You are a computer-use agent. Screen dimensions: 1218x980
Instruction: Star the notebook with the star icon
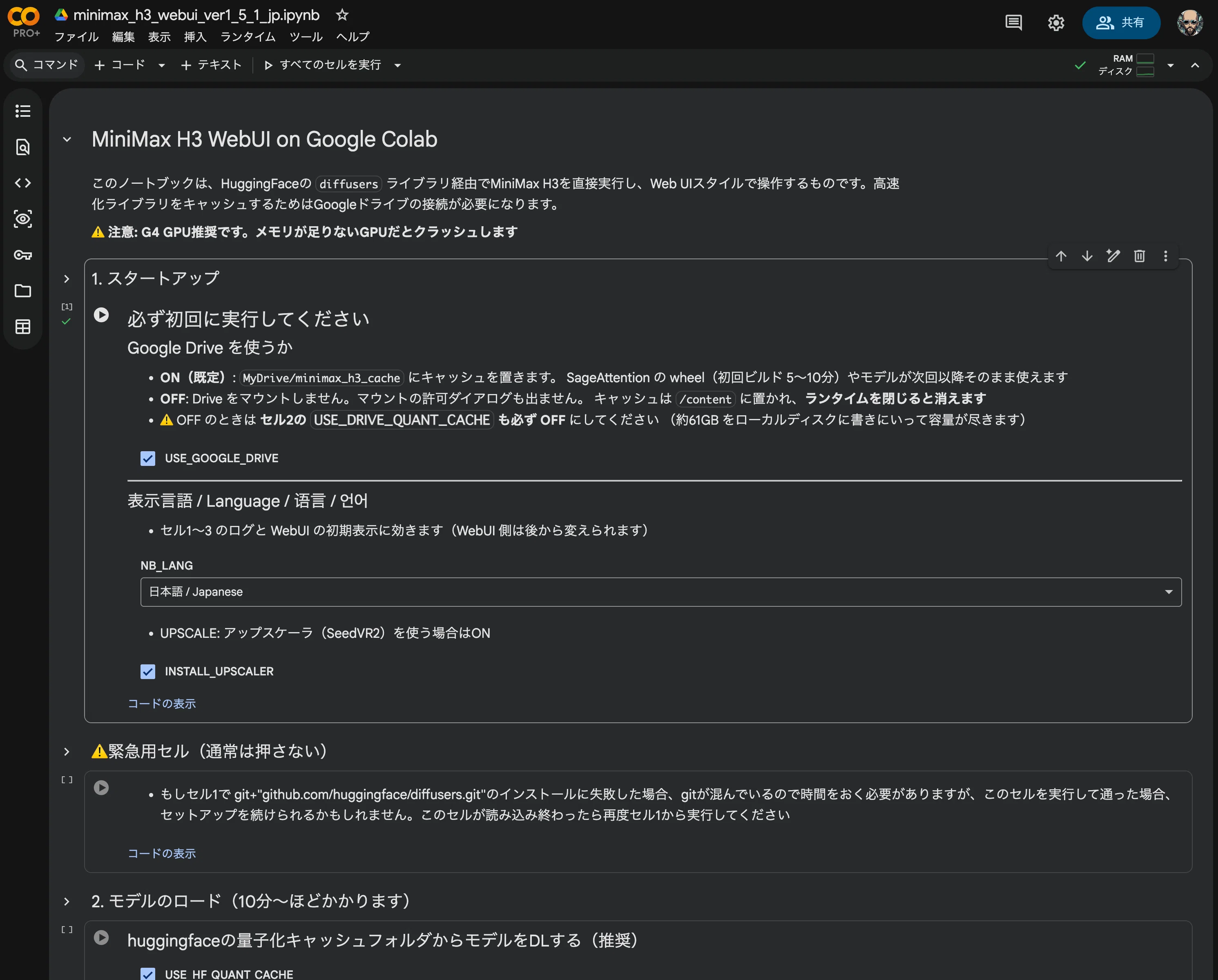point(342,15)
